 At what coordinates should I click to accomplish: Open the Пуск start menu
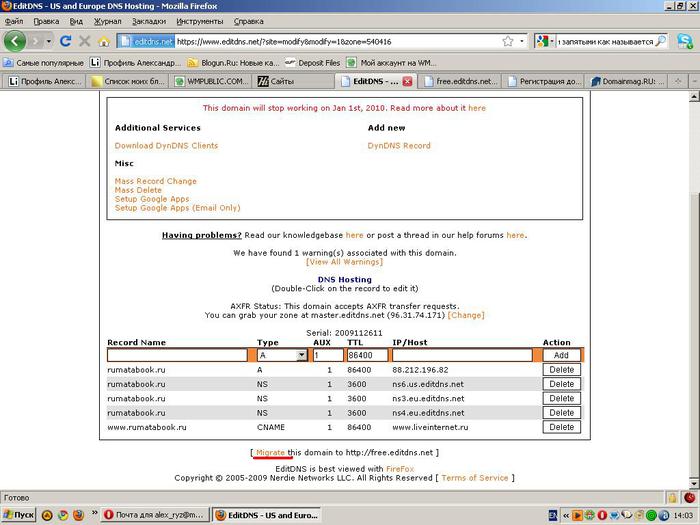19,515
